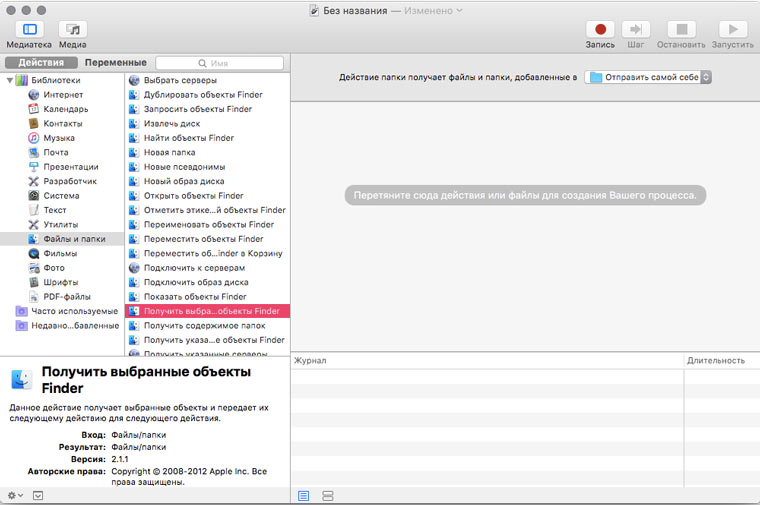Click the Шаг step icon

click(x=636, y=30)
